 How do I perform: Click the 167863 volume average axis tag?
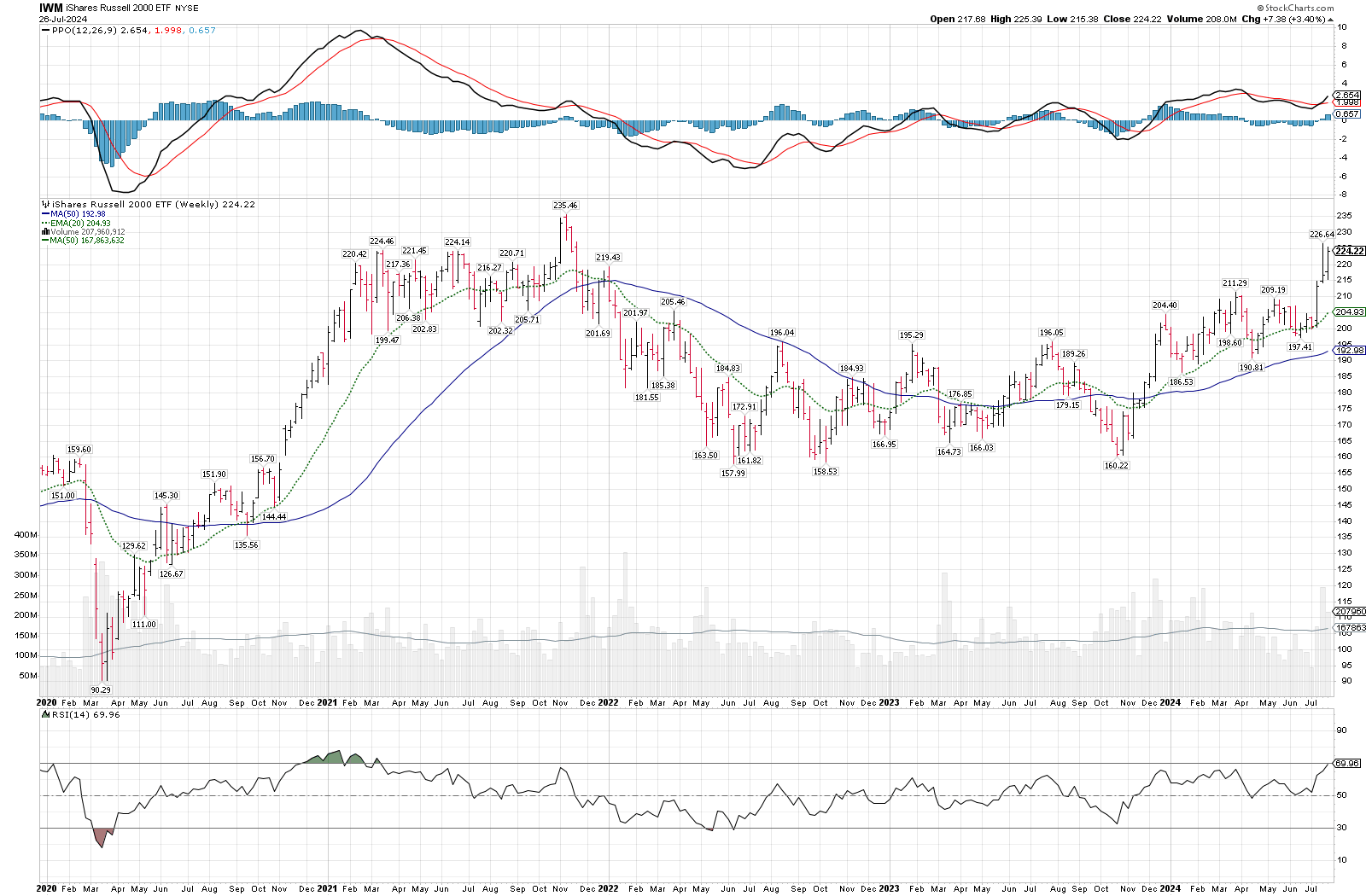(1350, 627)
